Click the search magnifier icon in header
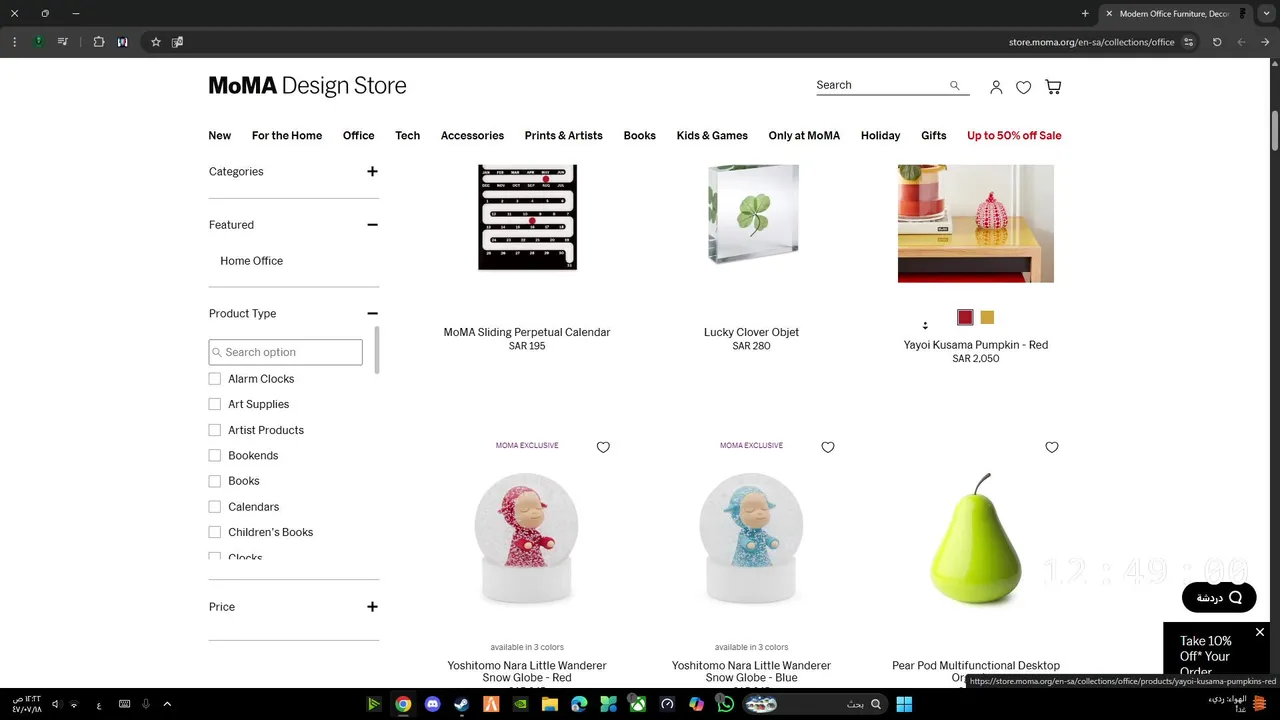Screen dimensions: 1280x720 point(955,86)
